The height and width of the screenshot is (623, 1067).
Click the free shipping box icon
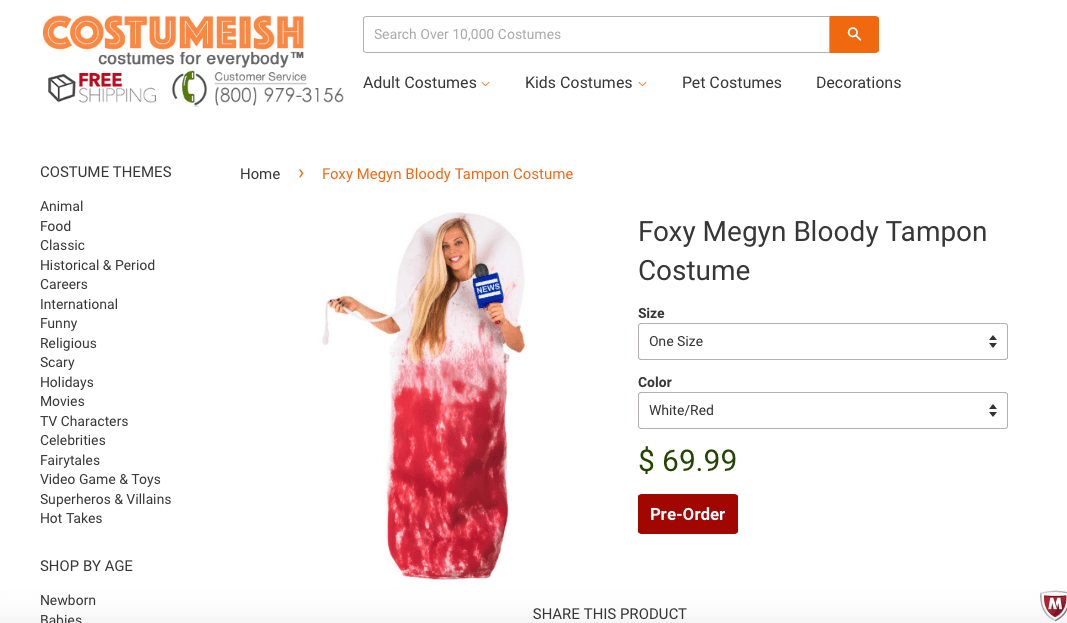pyautogui.click(x=62, y=88)
